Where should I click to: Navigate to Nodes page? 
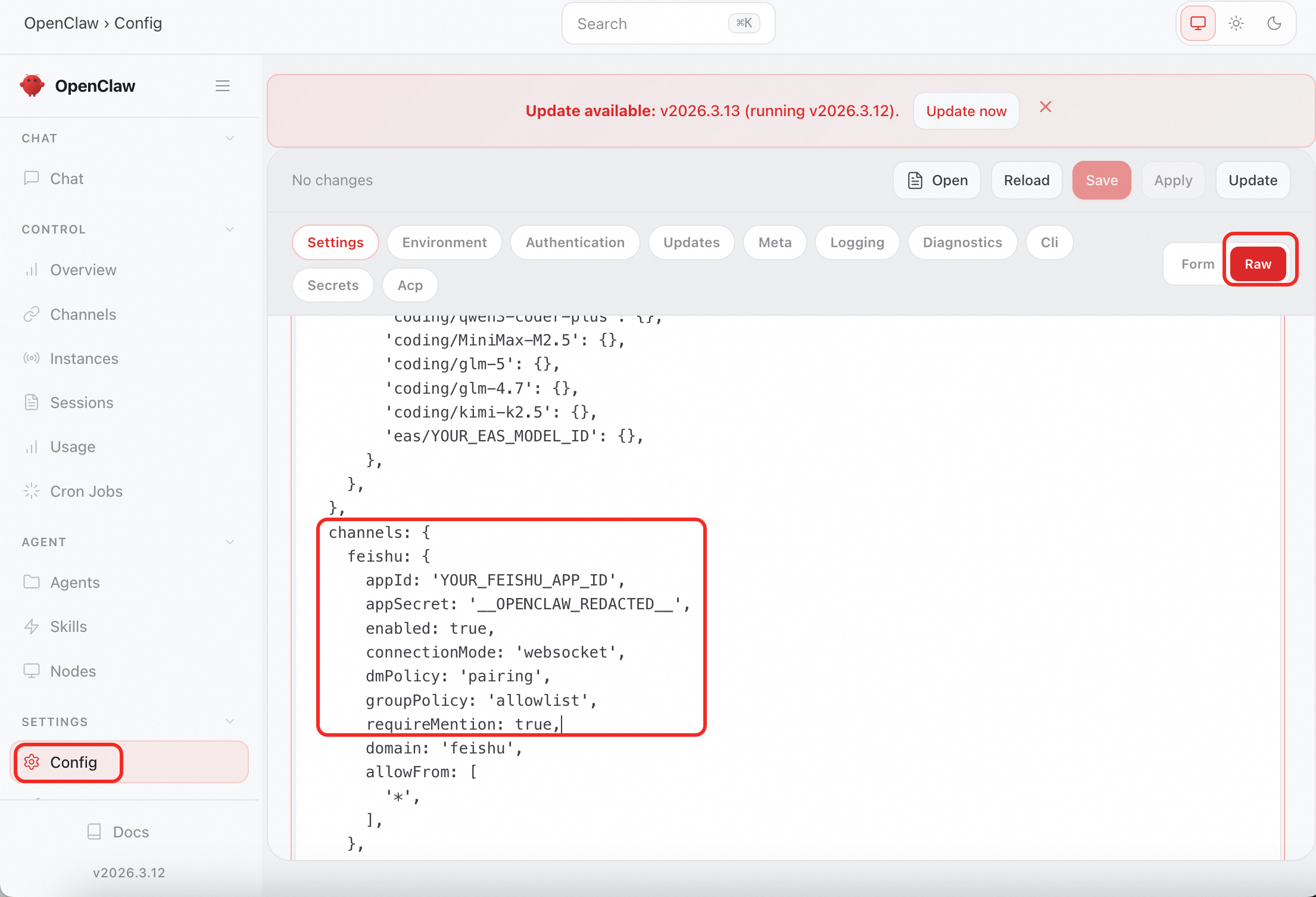pos(129,671)
